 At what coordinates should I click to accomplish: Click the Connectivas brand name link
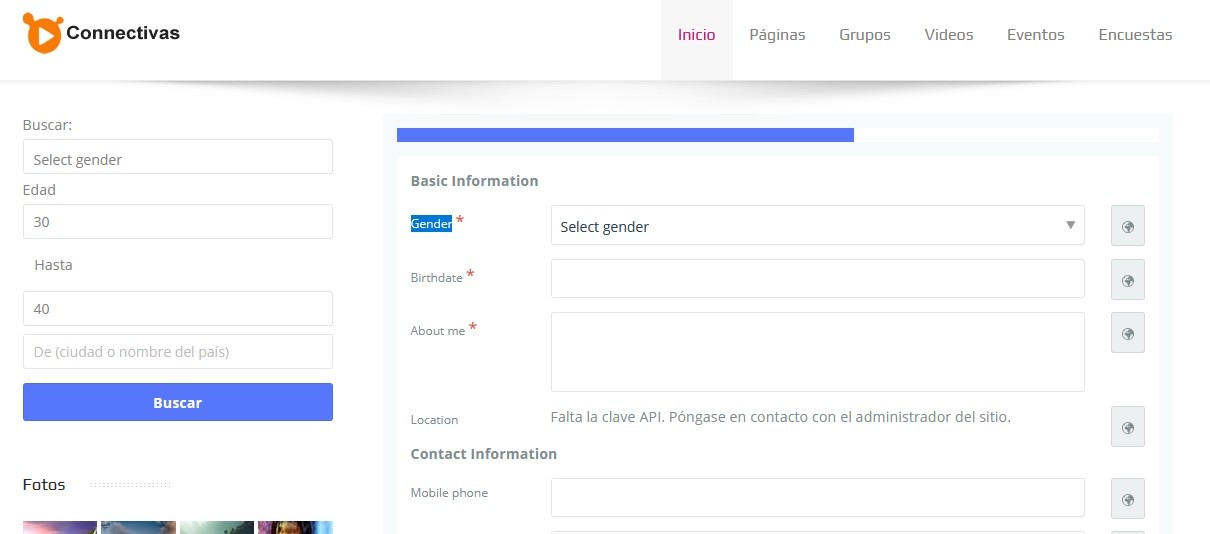click(123, 33)
